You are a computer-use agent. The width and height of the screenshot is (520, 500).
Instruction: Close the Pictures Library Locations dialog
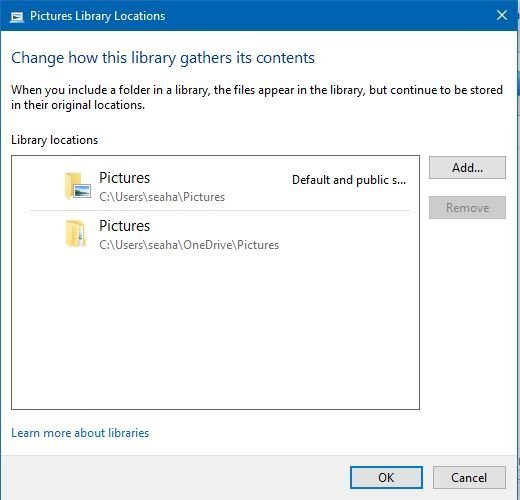click(502, 15)
